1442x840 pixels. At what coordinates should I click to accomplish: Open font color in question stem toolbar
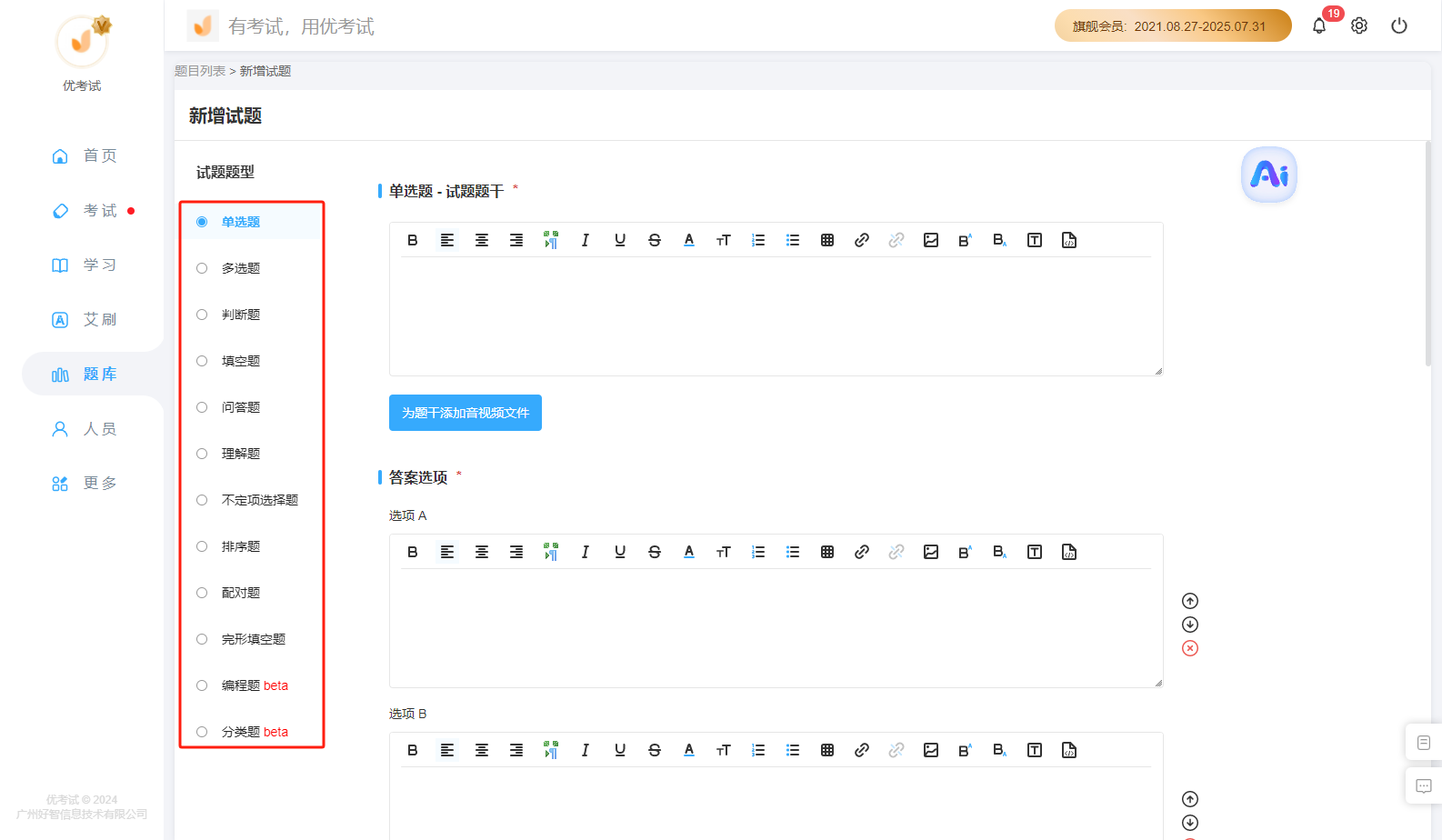click(x=689, y=240)
